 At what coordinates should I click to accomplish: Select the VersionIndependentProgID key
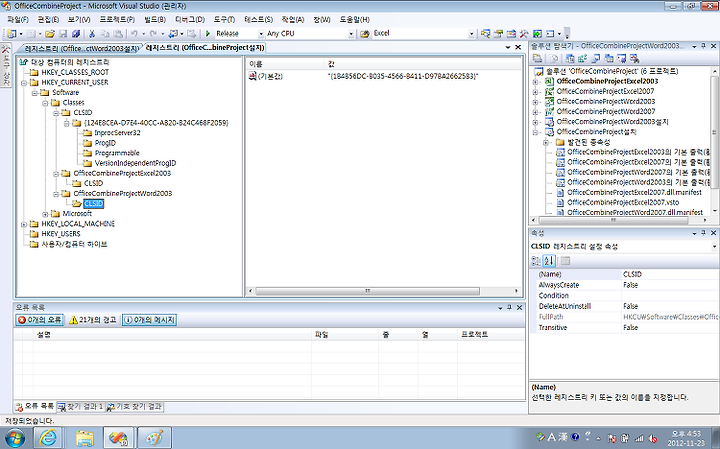[135, 163]
